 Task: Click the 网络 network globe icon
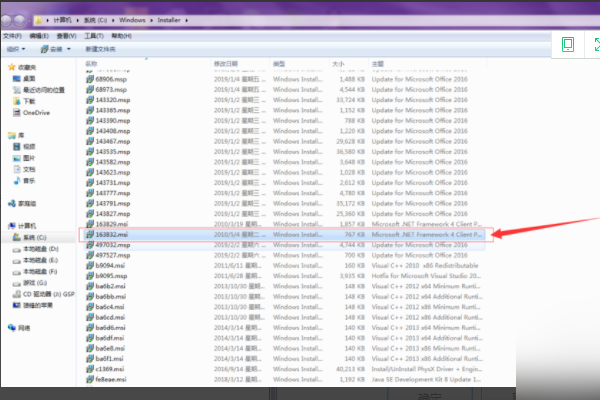pos(12,328)
